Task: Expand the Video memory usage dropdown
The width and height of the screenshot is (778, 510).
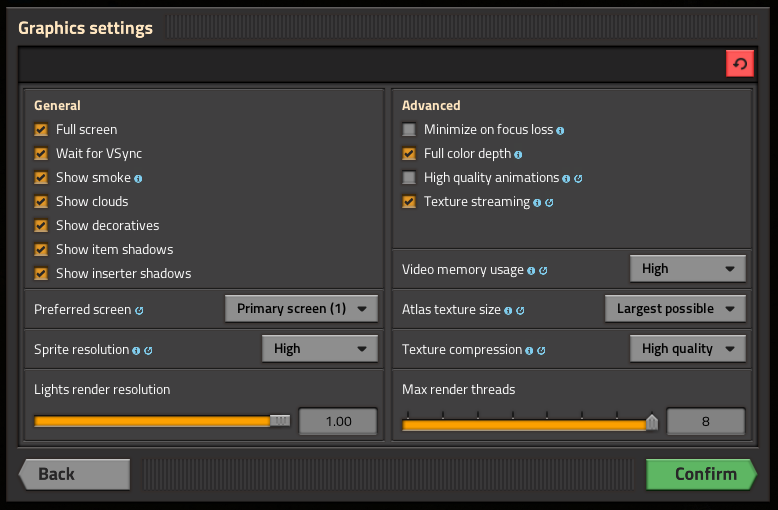Action: [x=687, y=269]
